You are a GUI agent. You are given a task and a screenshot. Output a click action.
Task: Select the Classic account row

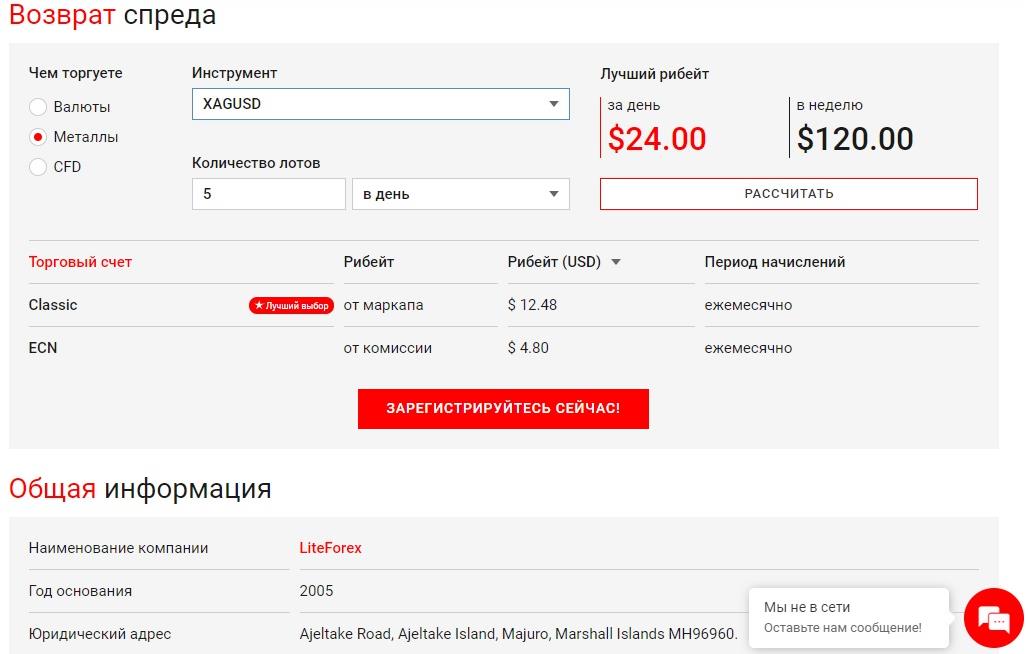pos(504,305)
